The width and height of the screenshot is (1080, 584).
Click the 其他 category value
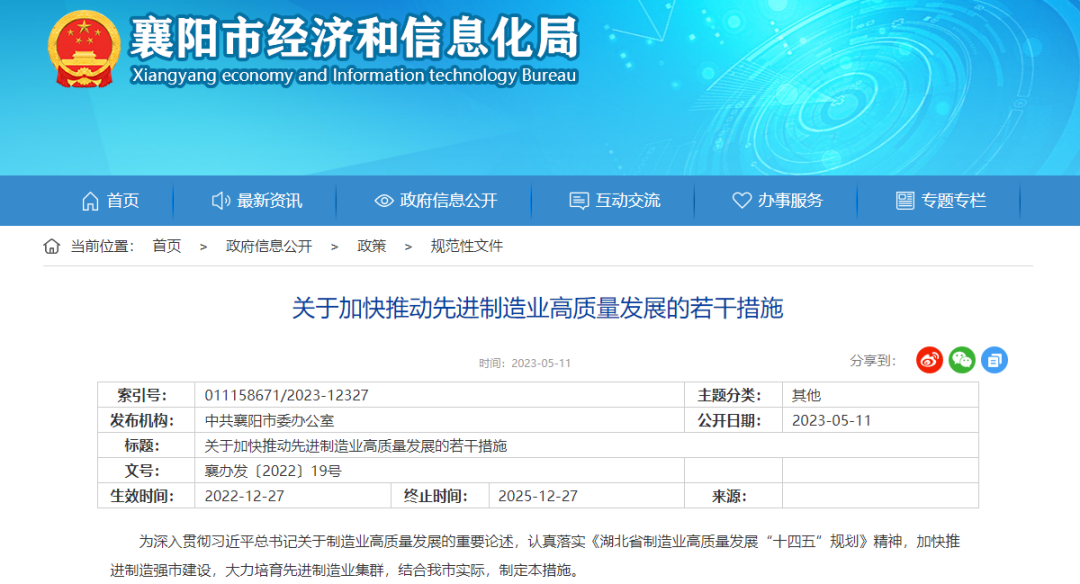pos(807,395)
